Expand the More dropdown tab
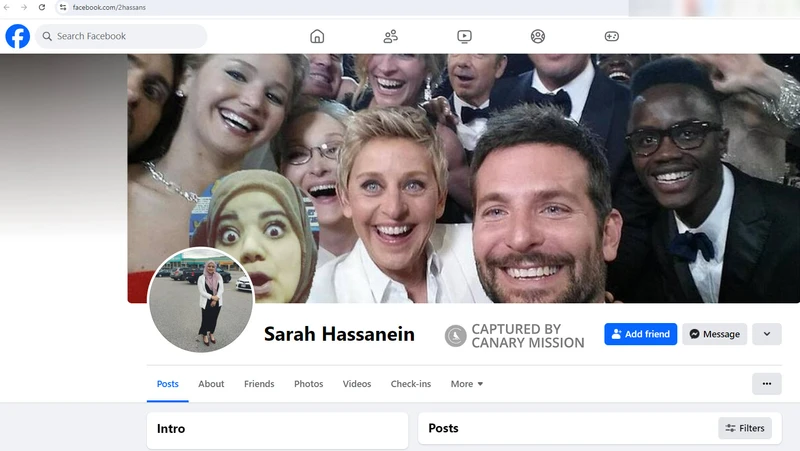 click(466, 384)
